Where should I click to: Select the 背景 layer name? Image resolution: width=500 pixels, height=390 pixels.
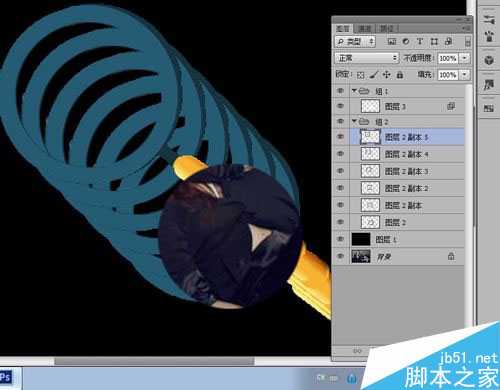[384, 257]
